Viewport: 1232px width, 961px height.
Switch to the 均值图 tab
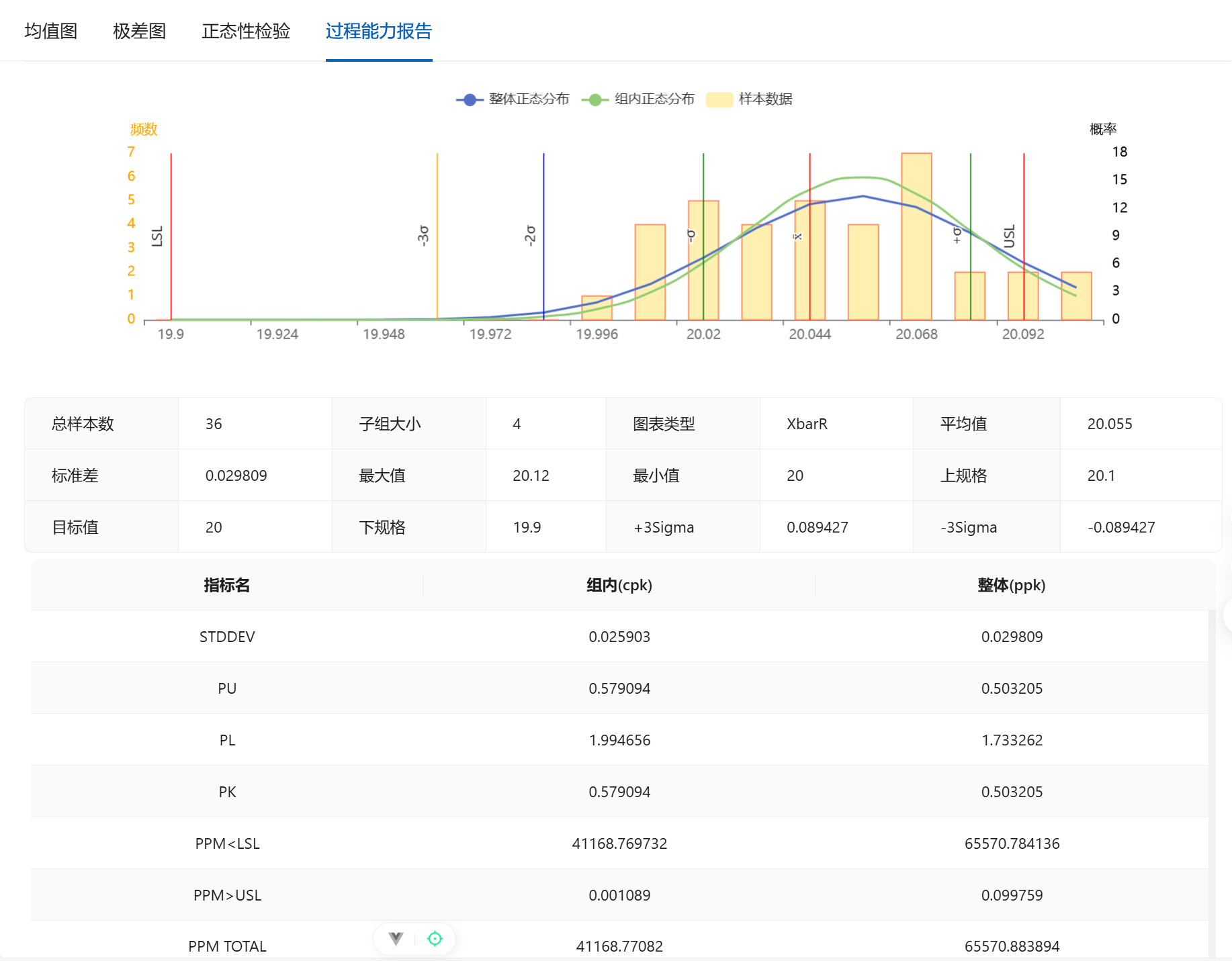coord(51,31)
